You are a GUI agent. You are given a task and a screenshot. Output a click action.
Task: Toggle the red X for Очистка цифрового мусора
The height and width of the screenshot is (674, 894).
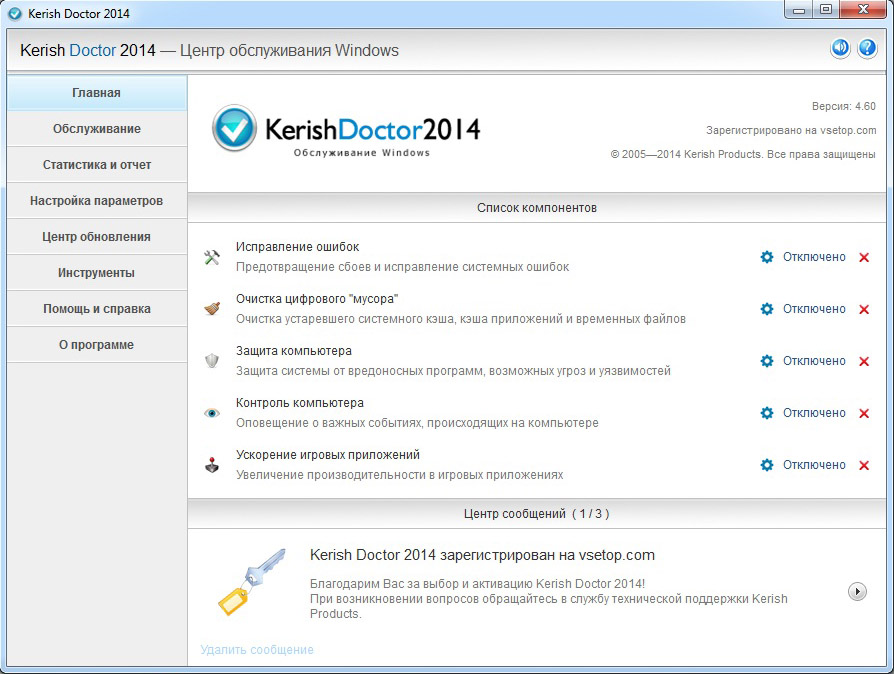864,309
